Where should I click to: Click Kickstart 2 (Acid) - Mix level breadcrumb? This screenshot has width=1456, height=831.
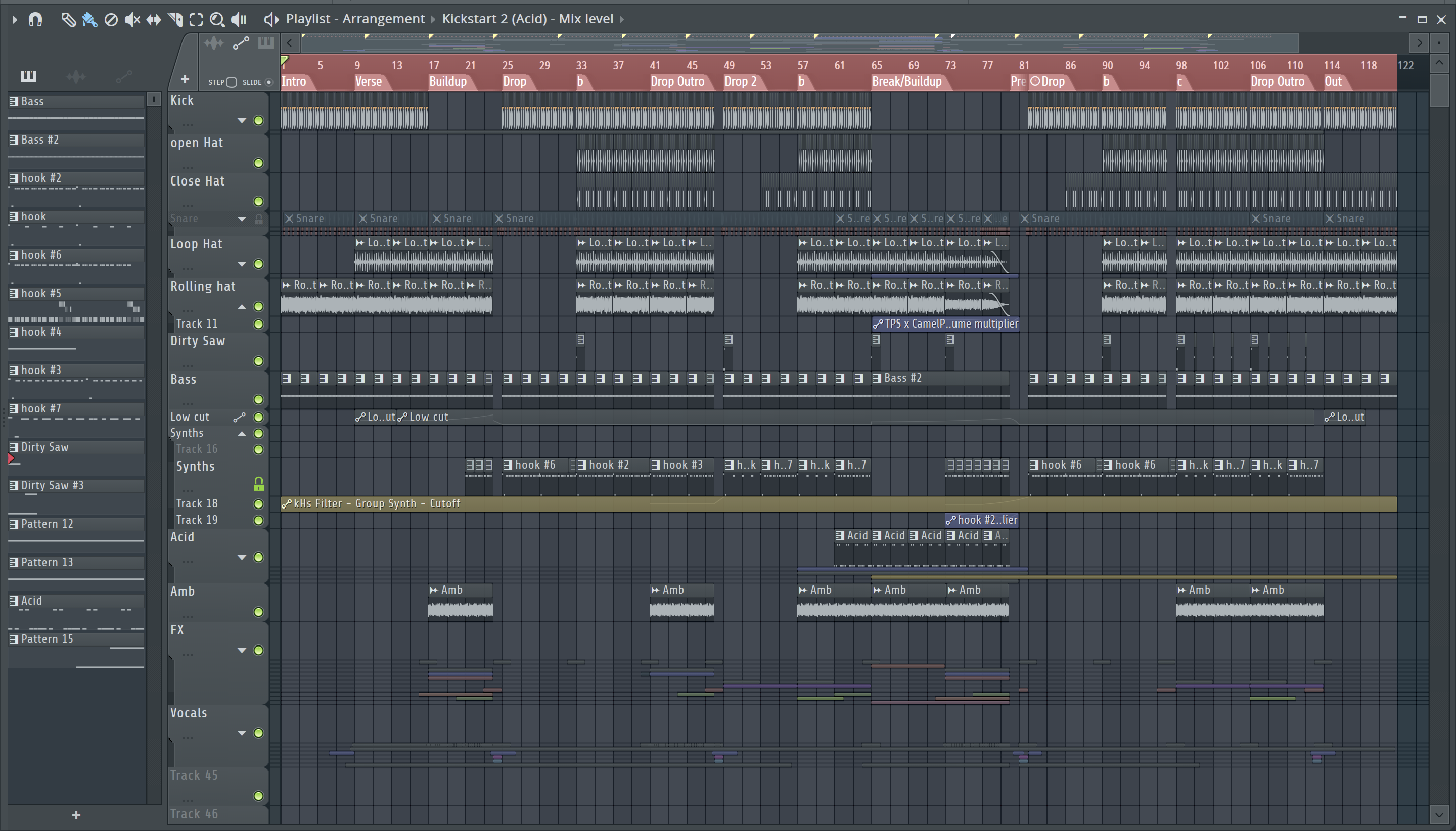click(x=527, y=19)
